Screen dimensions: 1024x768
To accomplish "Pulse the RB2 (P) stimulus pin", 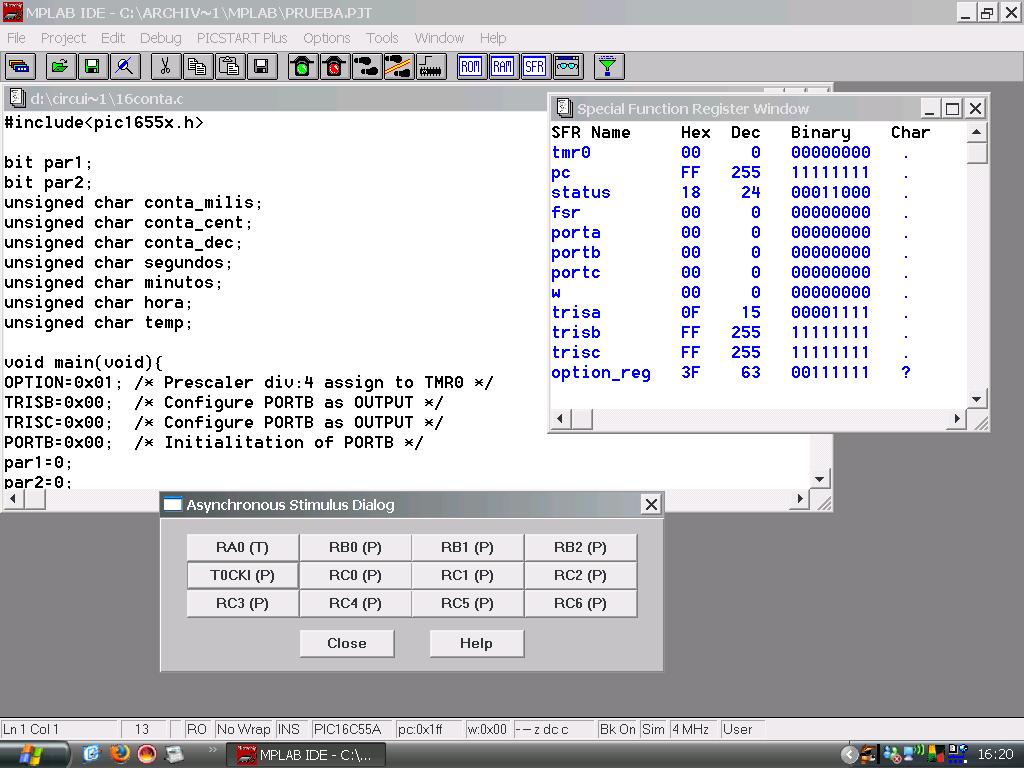I will [x=581, y=547].
